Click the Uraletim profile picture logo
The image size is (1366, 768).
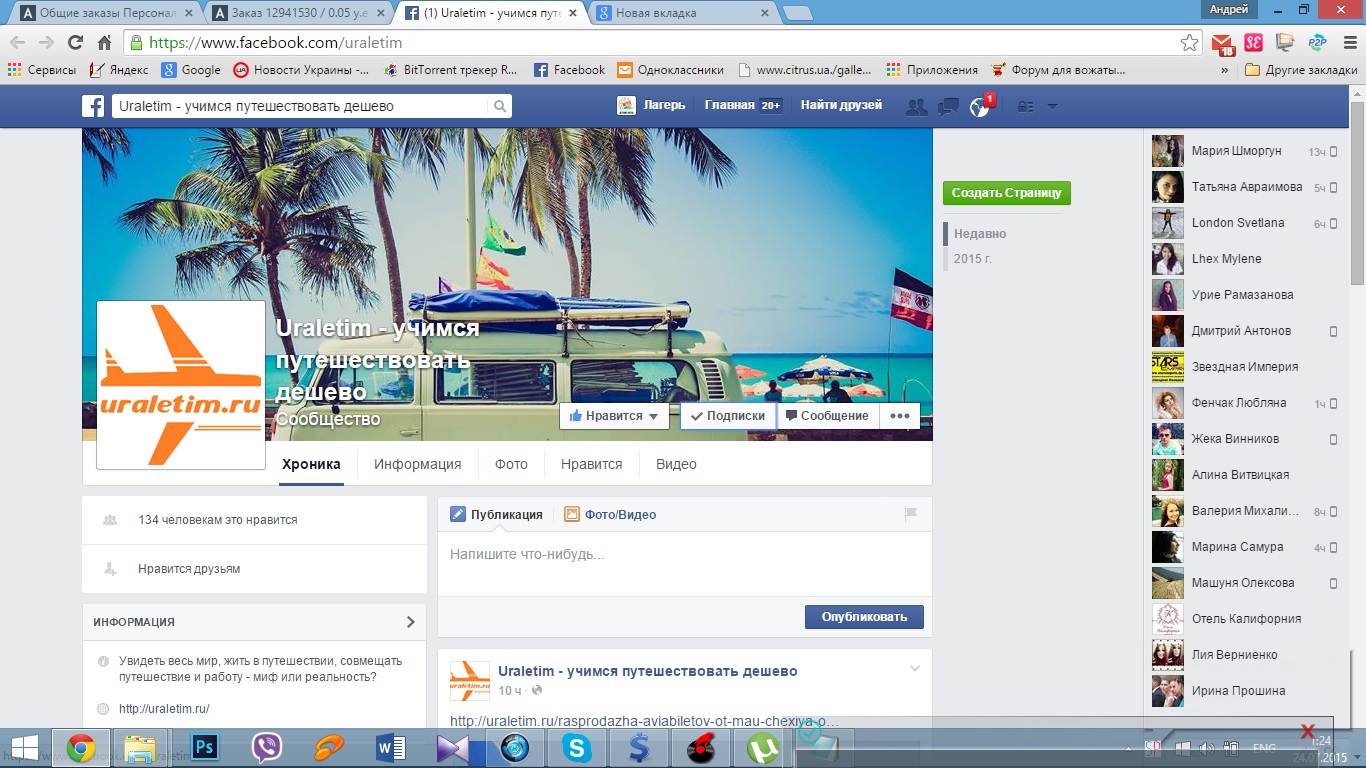click(x=181, y=385)
